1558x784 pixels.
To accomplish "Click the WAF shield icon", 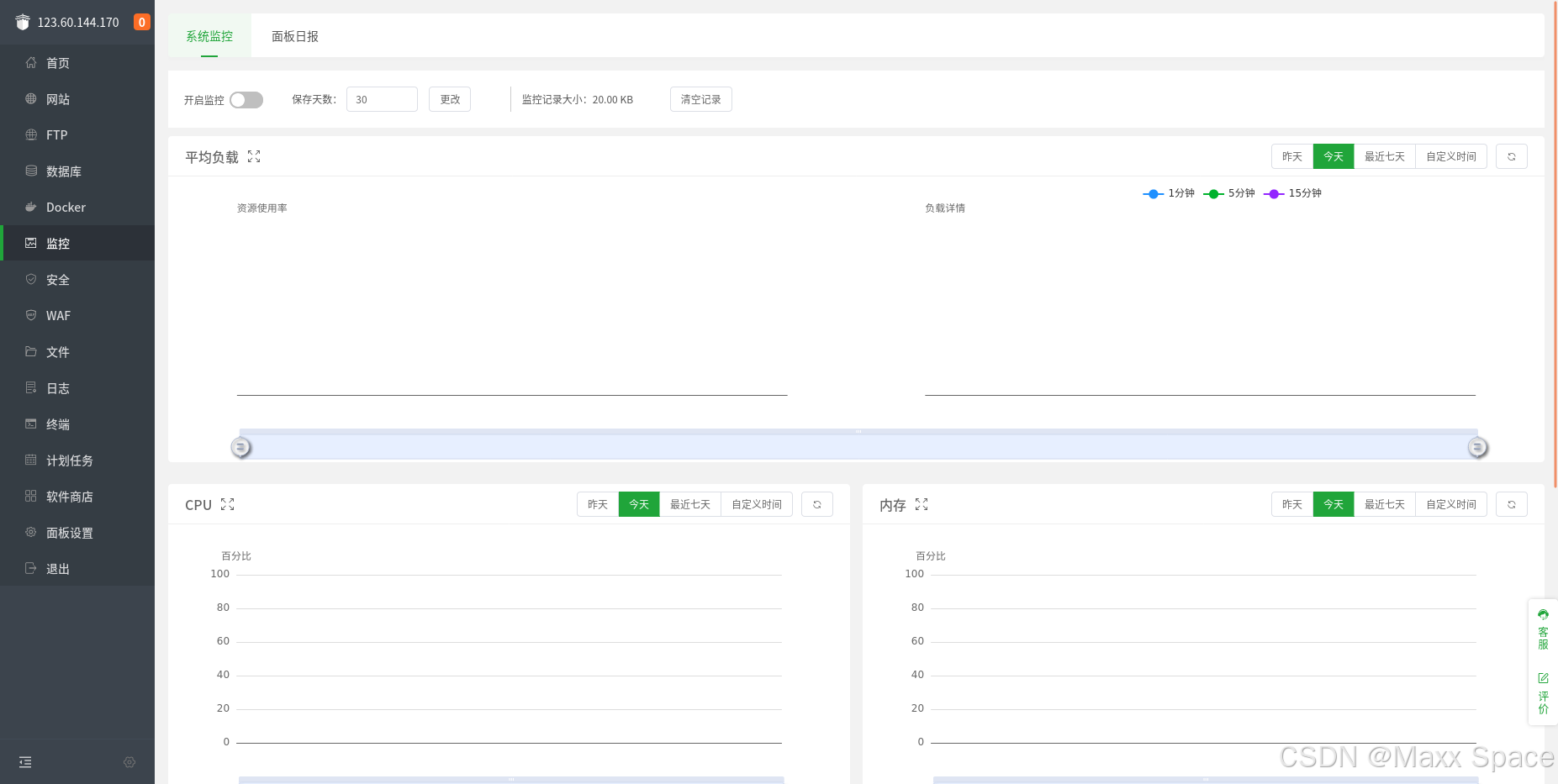I will (31, 315).
